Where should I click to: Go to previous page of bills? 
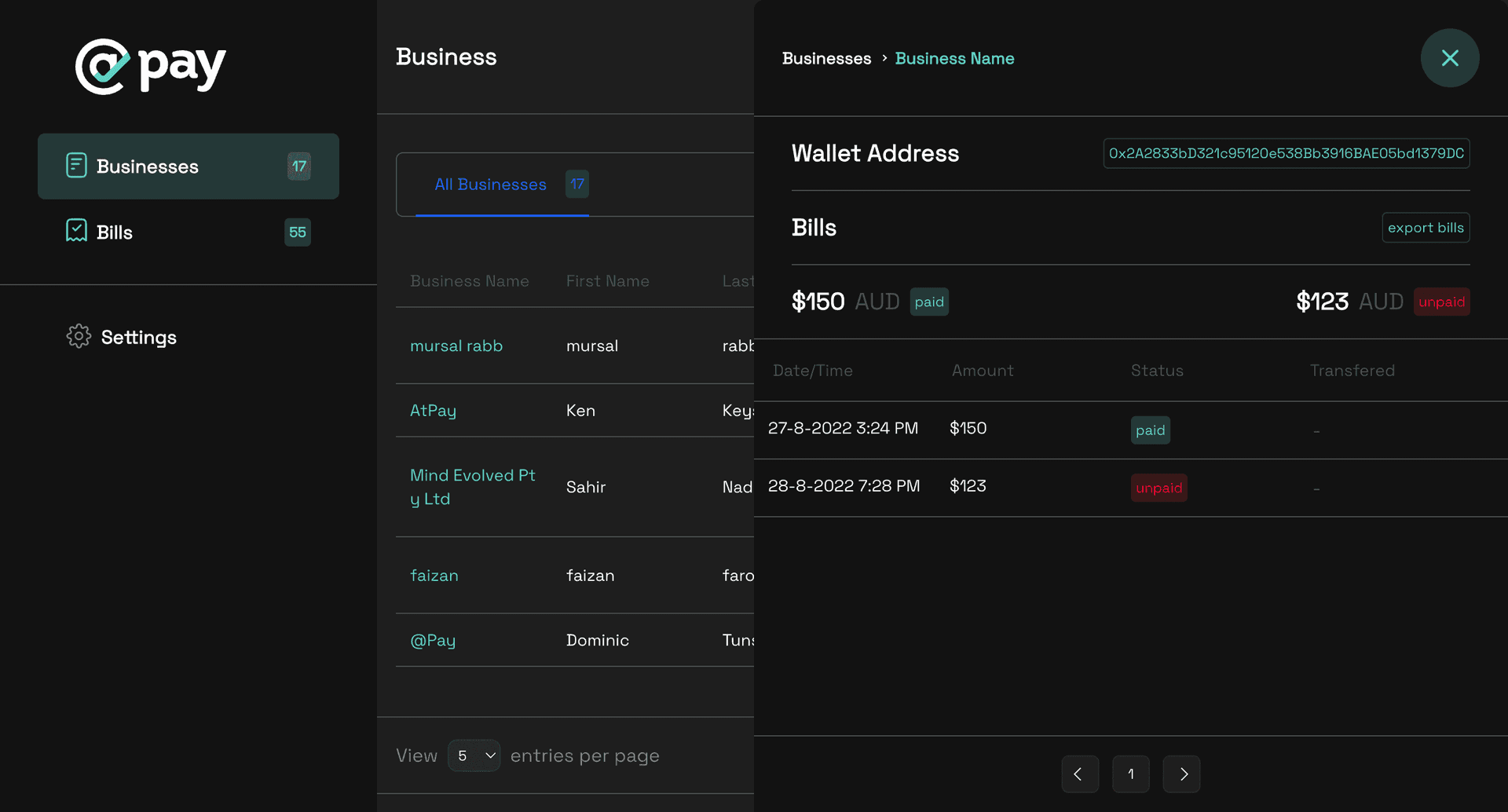(x=1080, y=774)
